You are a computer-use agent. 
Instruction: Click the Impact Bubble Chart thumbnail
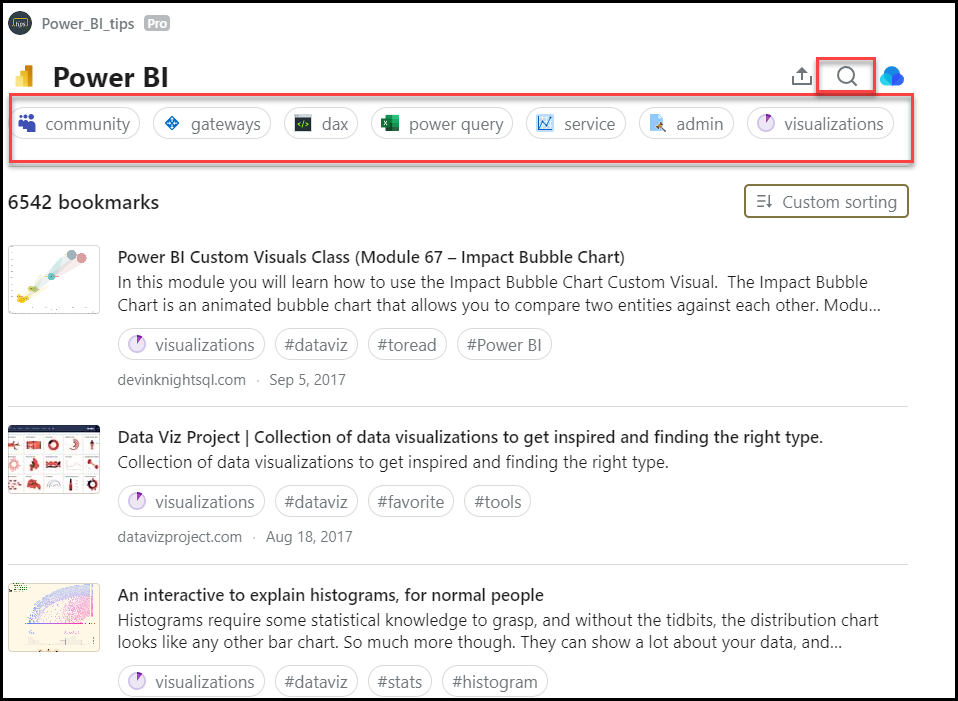coord(54,279)
